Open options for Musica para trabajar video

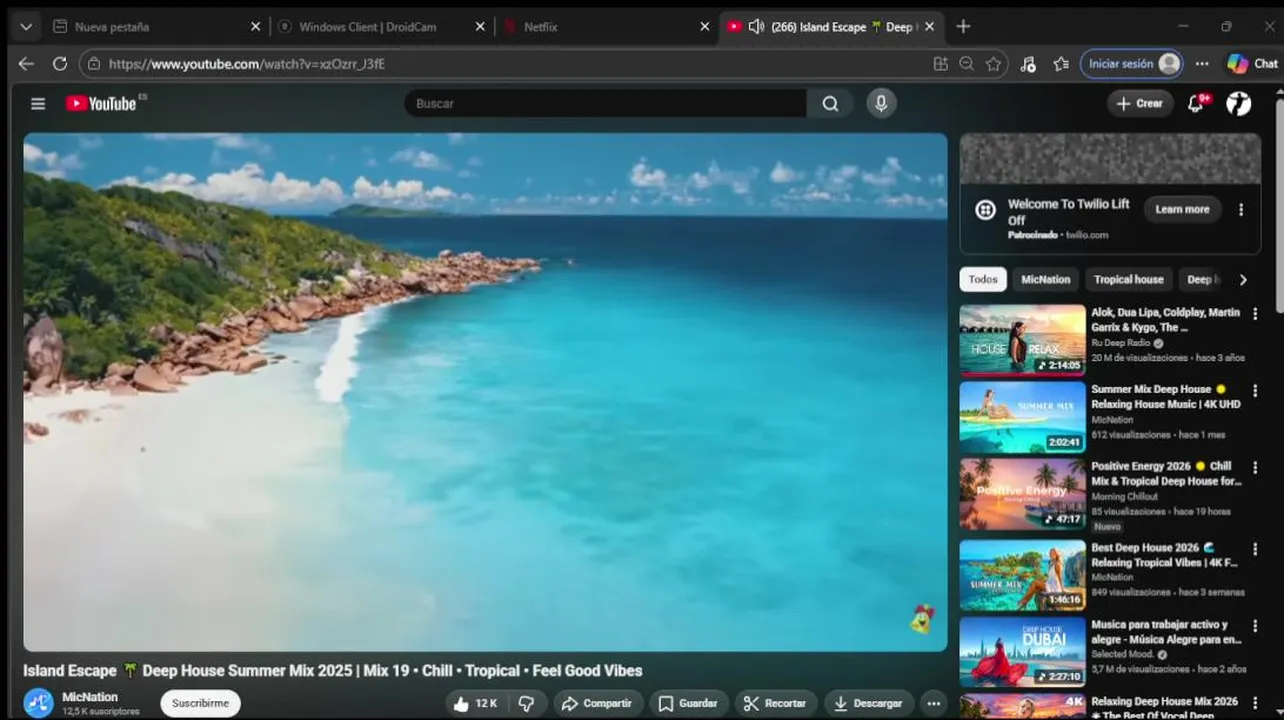tap(1255, 626)
